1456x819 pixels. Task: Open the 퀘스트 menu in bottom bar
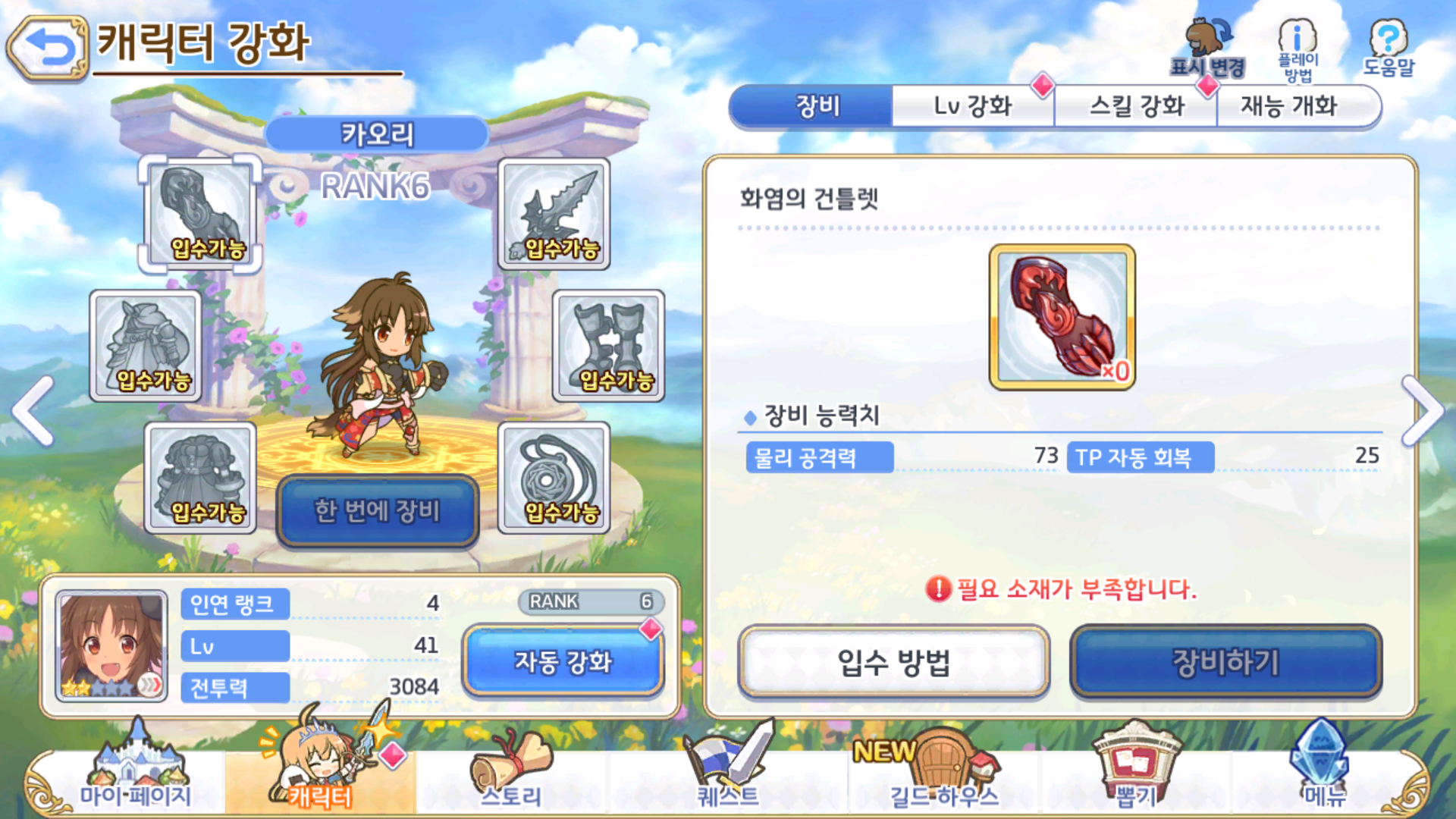click(x=728, y=767)
